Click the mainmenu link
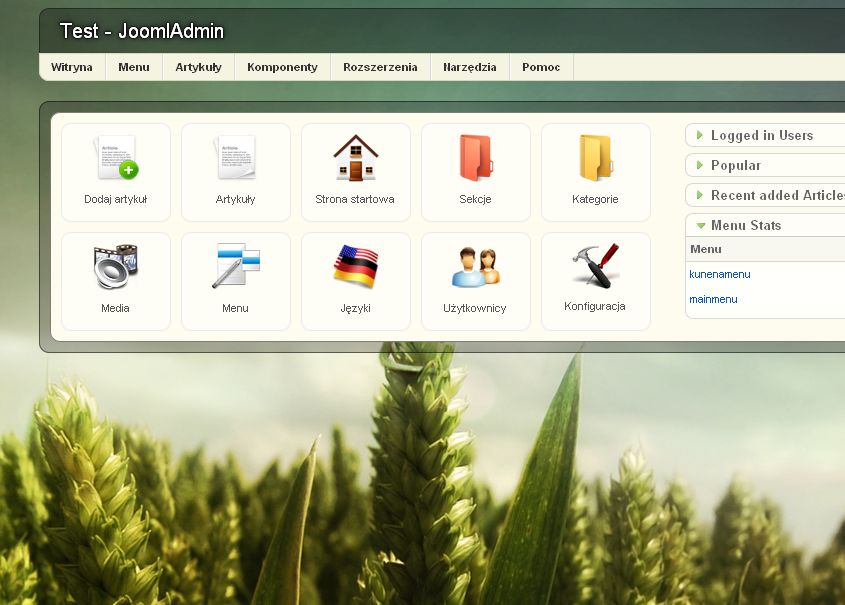The height and width of the screenshot is (605, 845). tap(713, 299)
